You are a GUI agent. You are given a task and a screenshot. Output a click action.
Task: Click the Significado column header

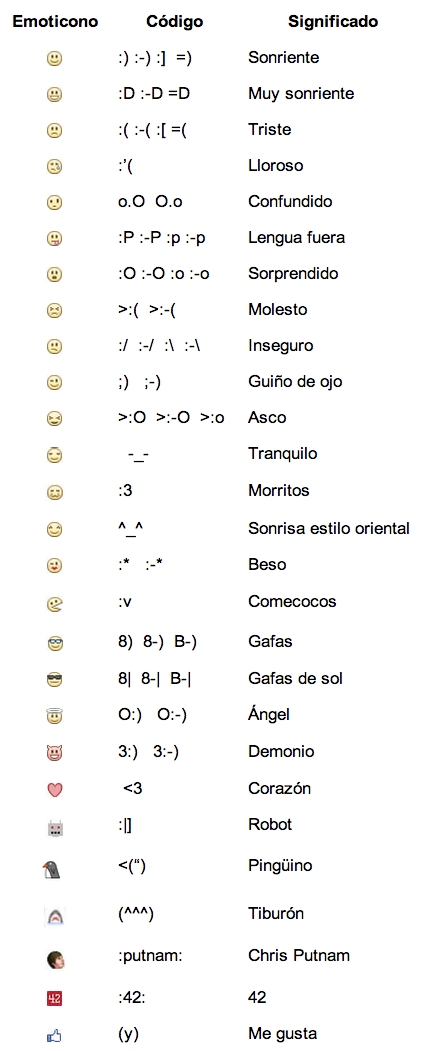tap(333, 21)
